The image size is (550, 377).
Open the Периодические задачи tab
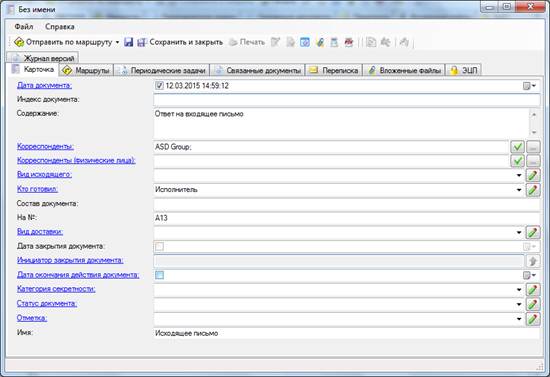coord(162,70)
